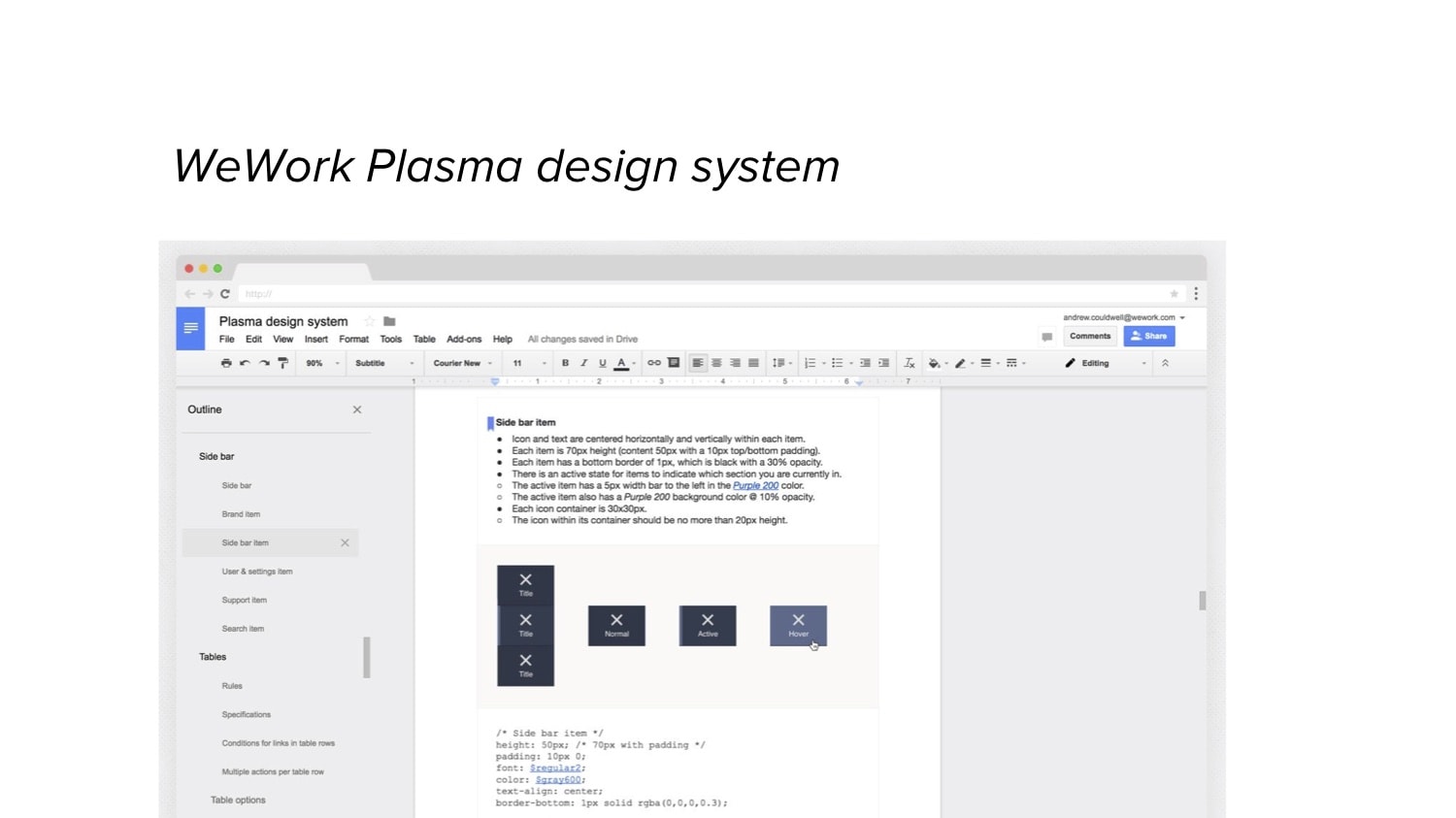Open the Edit menu

(253, 340)
